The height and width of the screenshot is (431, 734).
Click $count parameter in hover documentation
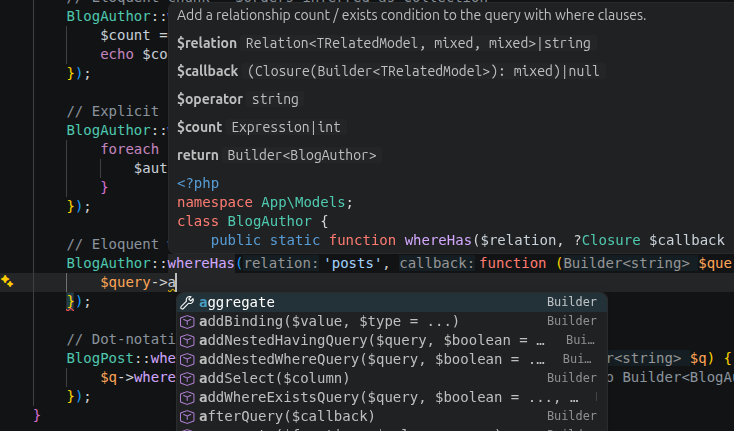tap(199, 127)
